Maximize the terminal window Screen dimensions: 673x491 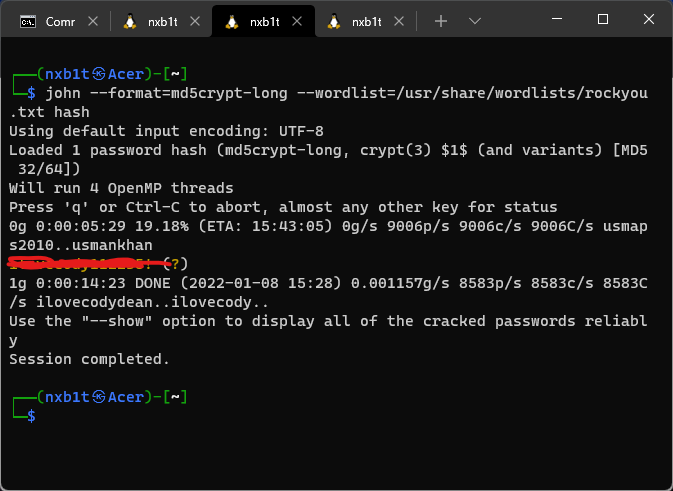click(x=603, y=20)
